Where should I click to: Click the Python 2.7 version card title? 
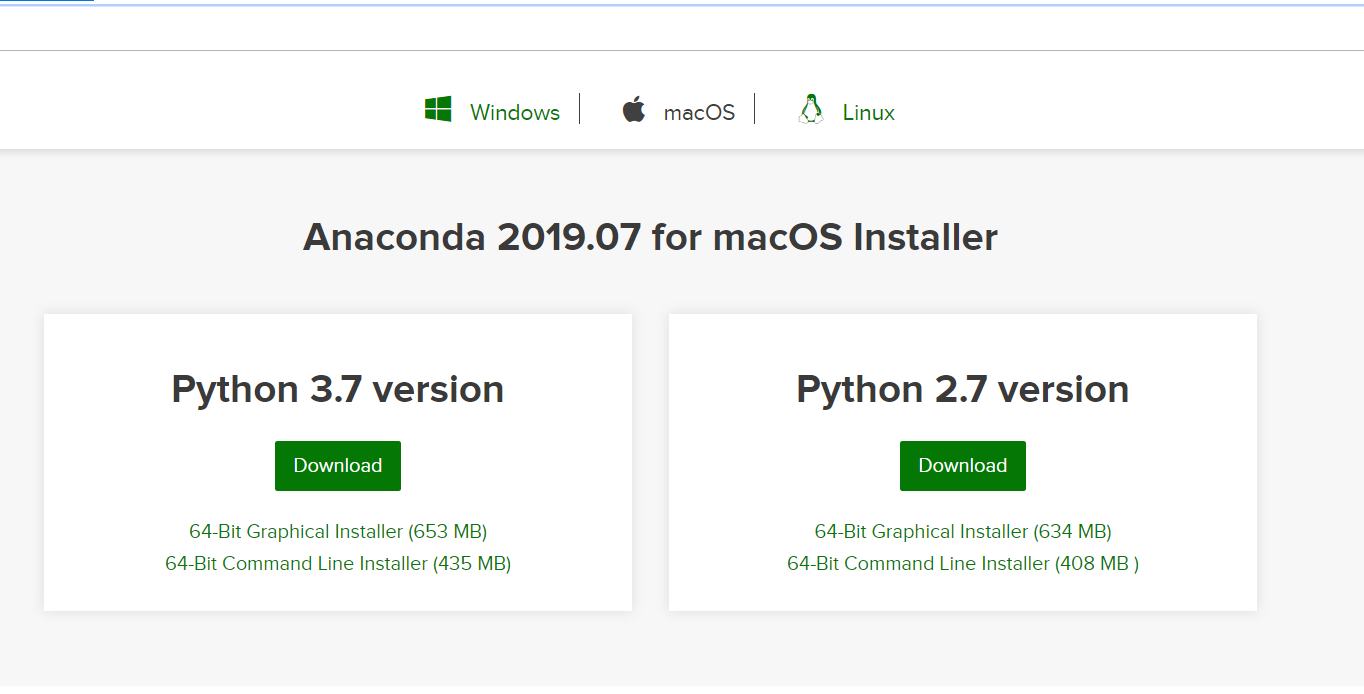click(961, 388)
